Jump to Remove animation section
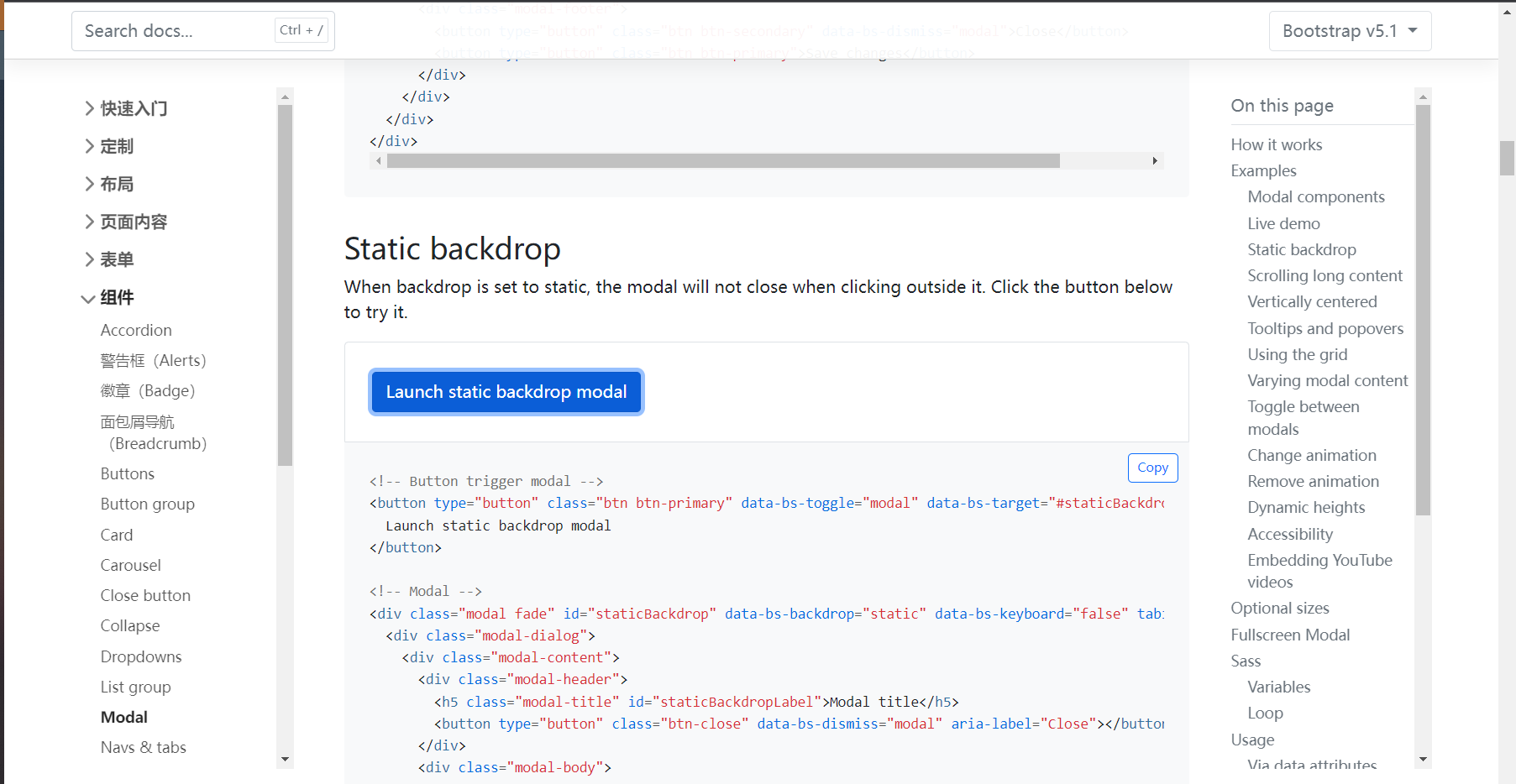 click(1314, 481)
